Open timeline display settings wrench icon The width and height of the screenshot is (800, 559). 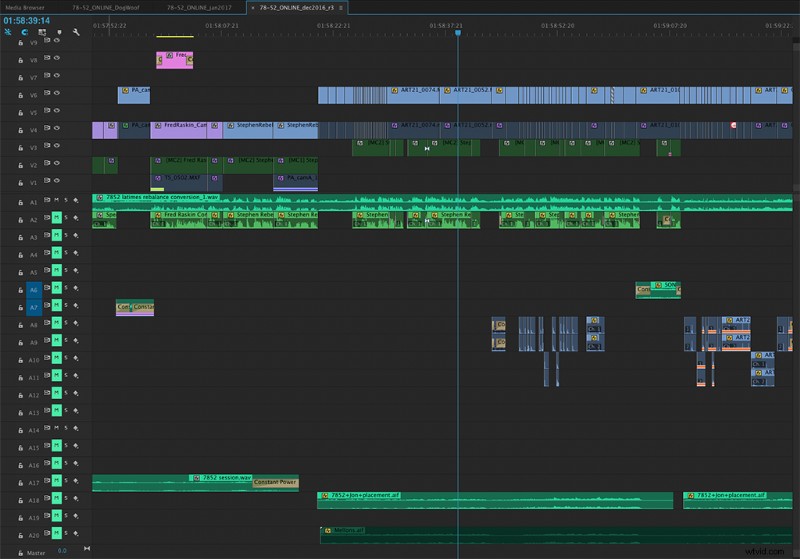click(x=76, y=32)
